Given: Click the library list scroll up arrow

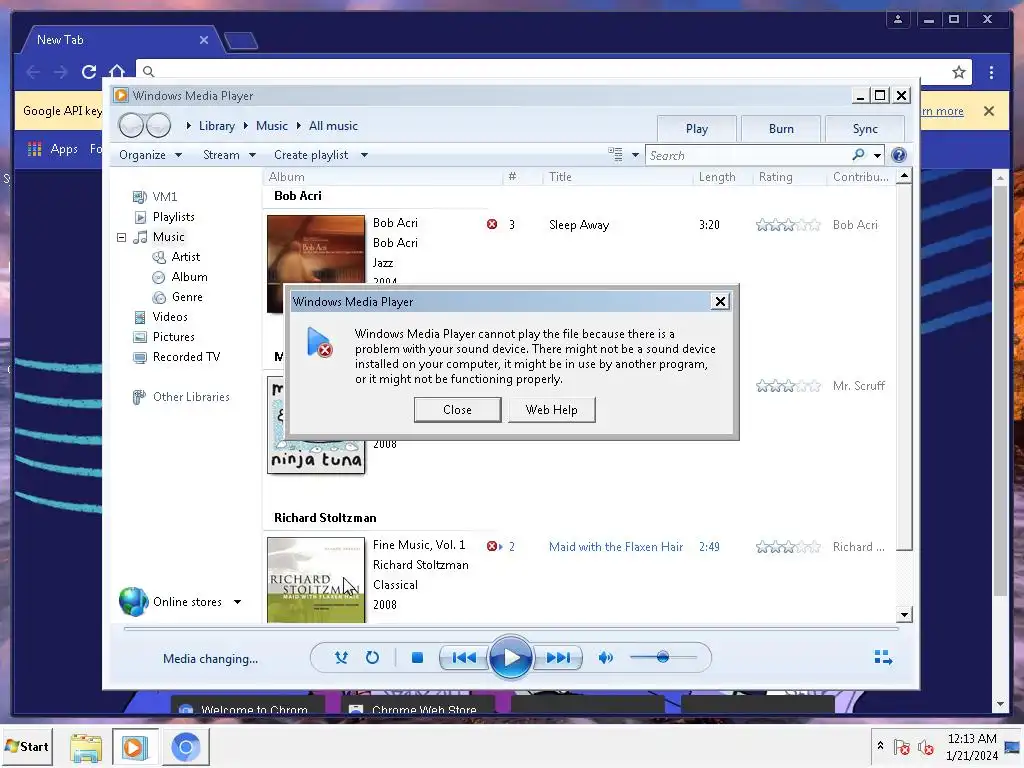Looking at the screenshot, I should click(x=904, y=176).
